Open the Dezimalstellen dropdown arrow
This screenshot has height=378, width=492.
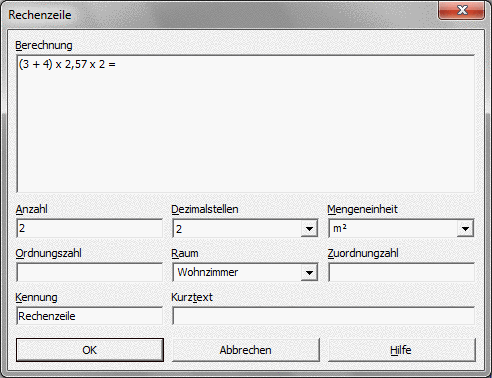pyautogui.click(x=309, y=229)
